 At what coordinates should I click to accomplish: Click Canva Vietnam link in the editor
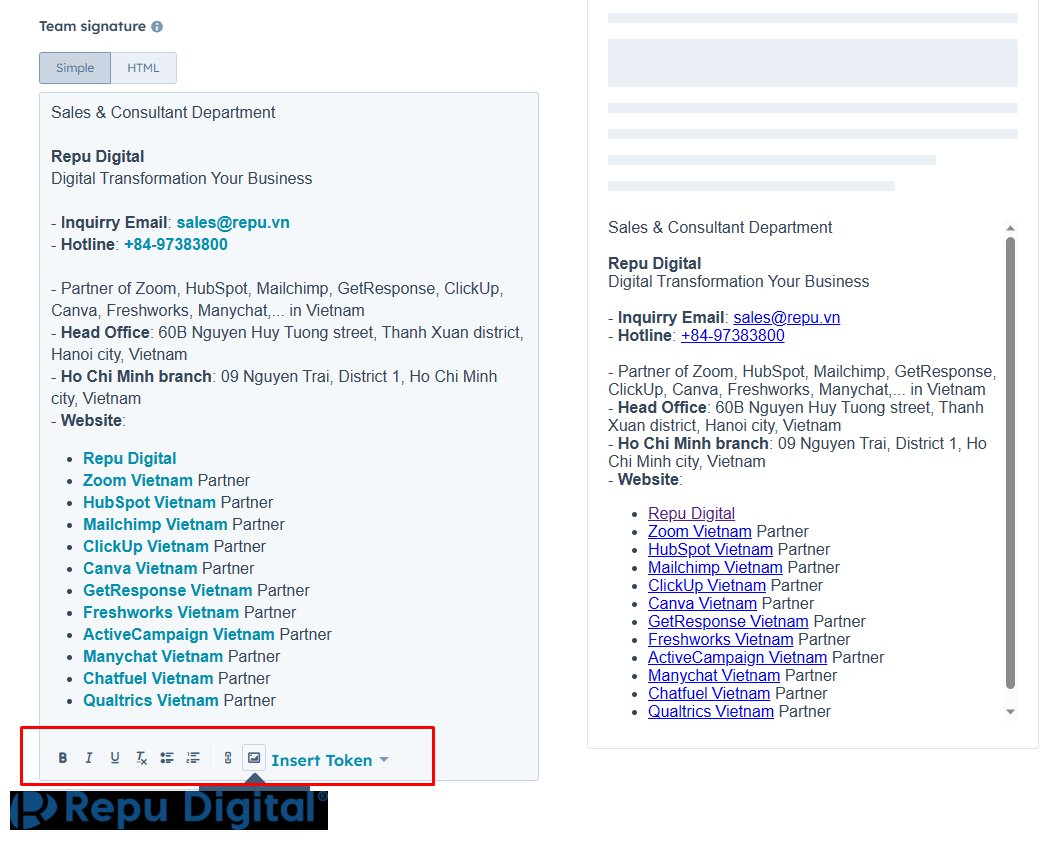140,568
